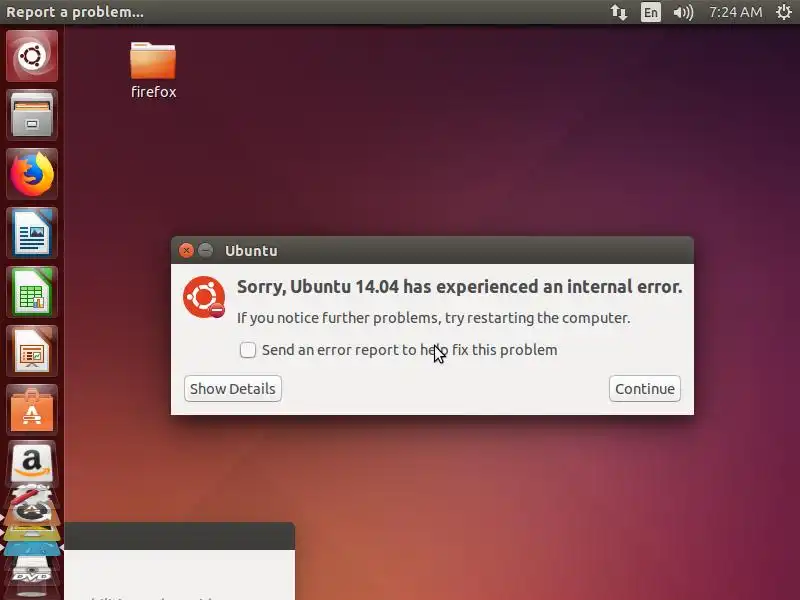
Task: Click the Show Details button
Action: tap(233, 389)
